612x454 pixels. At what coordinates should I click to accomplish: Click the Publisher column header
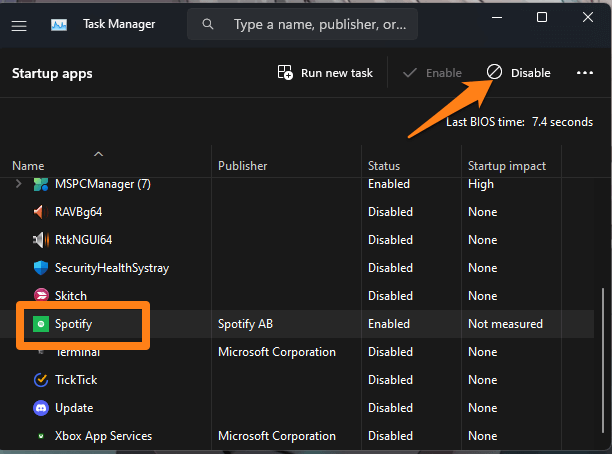242,165
